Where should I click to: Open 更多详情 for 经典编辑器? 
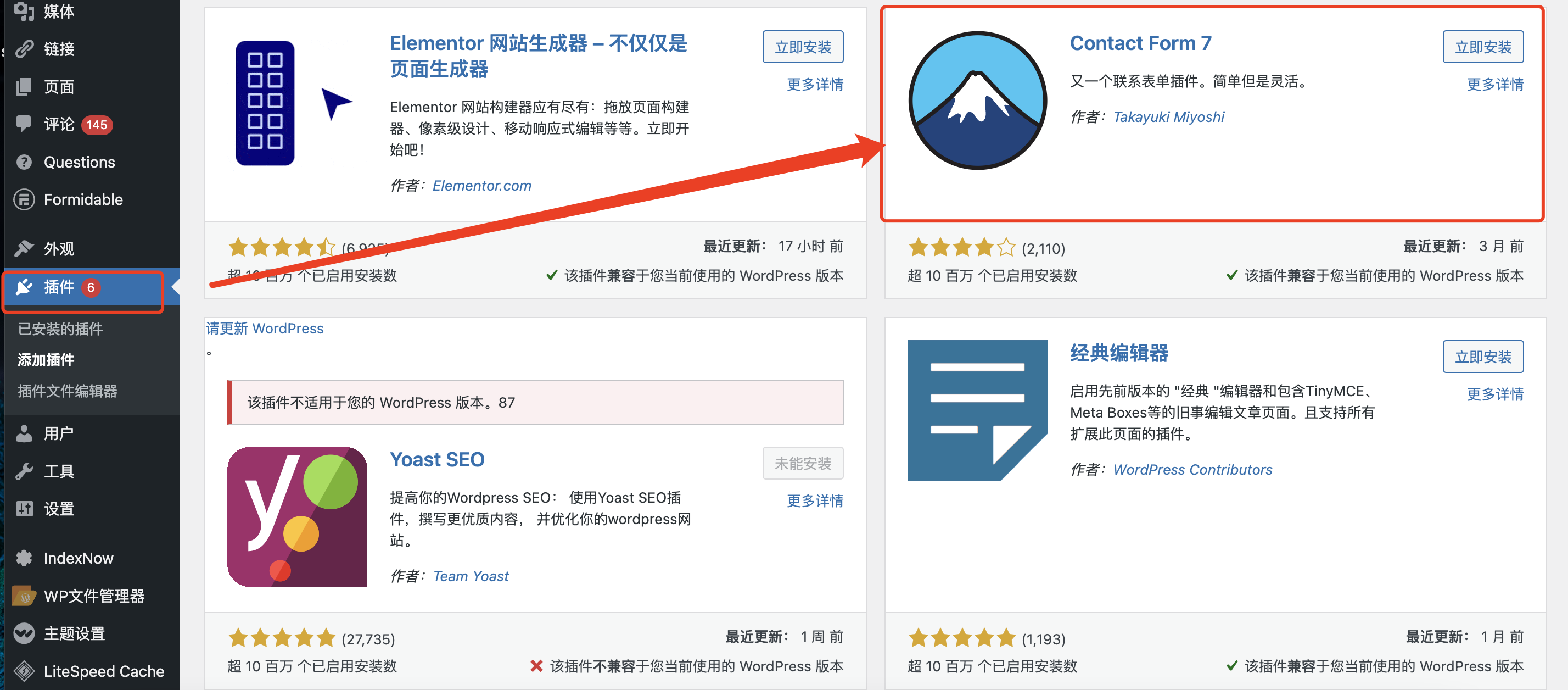(x=1495, y=394)
